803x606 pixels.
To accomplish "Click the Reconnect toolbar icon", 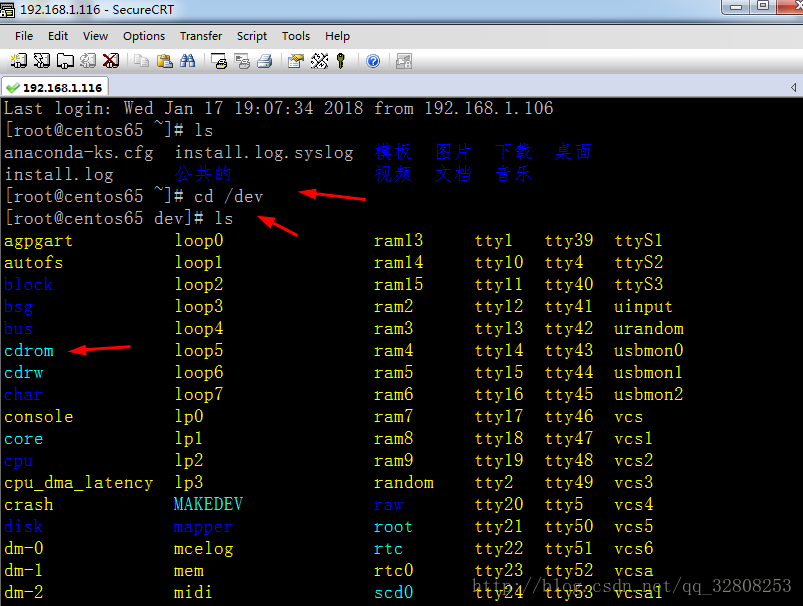I will 88,61.
